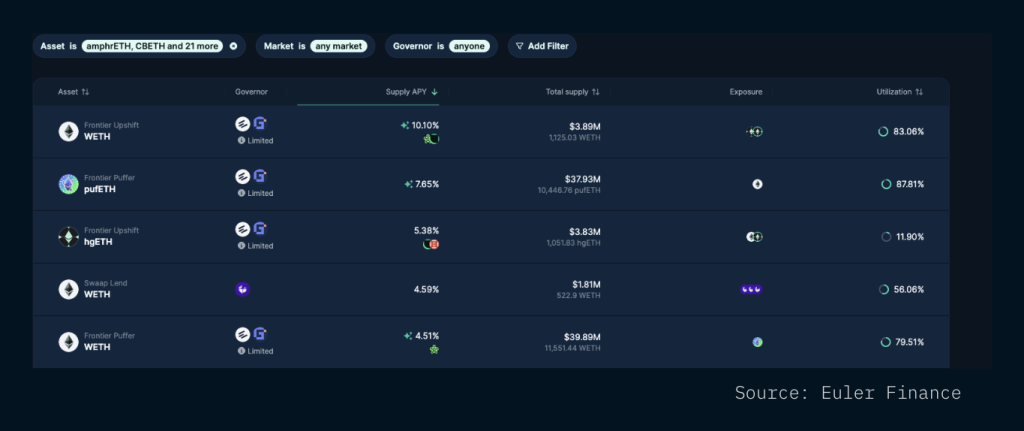Click Swaap governor icon in Swaap Lend row
The width and height of the screenshot is (1024, 431).
[242, 289]
